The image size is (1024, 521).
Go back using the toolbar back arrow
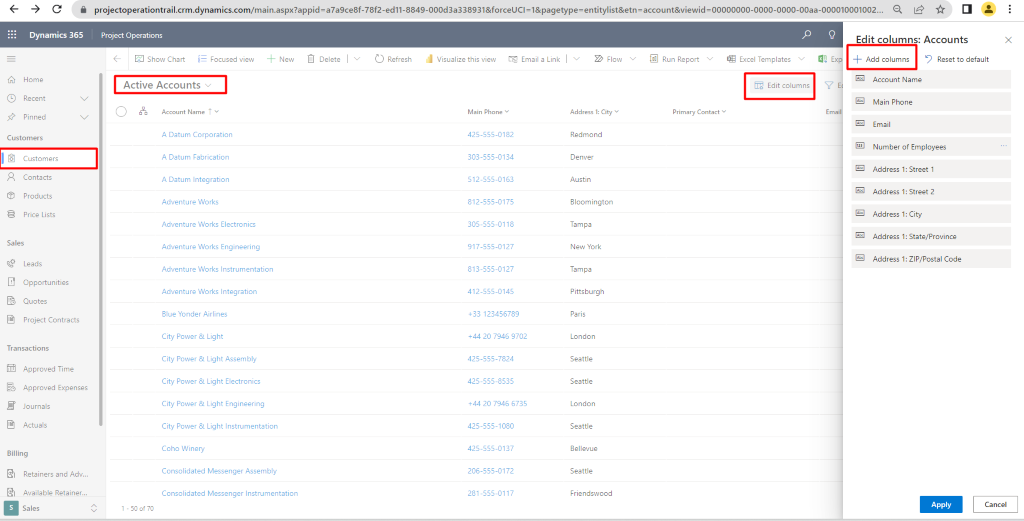(x=118, y=59)
